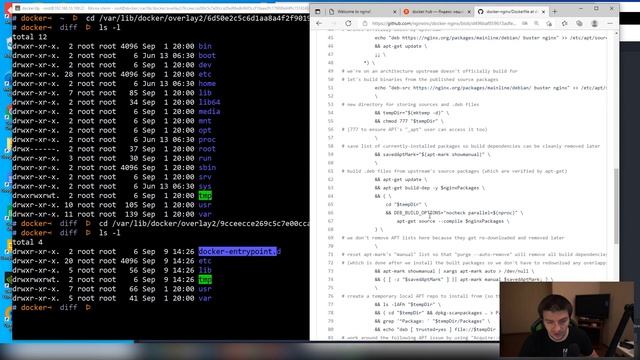Screen dimensions: 640x360
Task: Go back in the browser
Action: [x=319, y=24]
